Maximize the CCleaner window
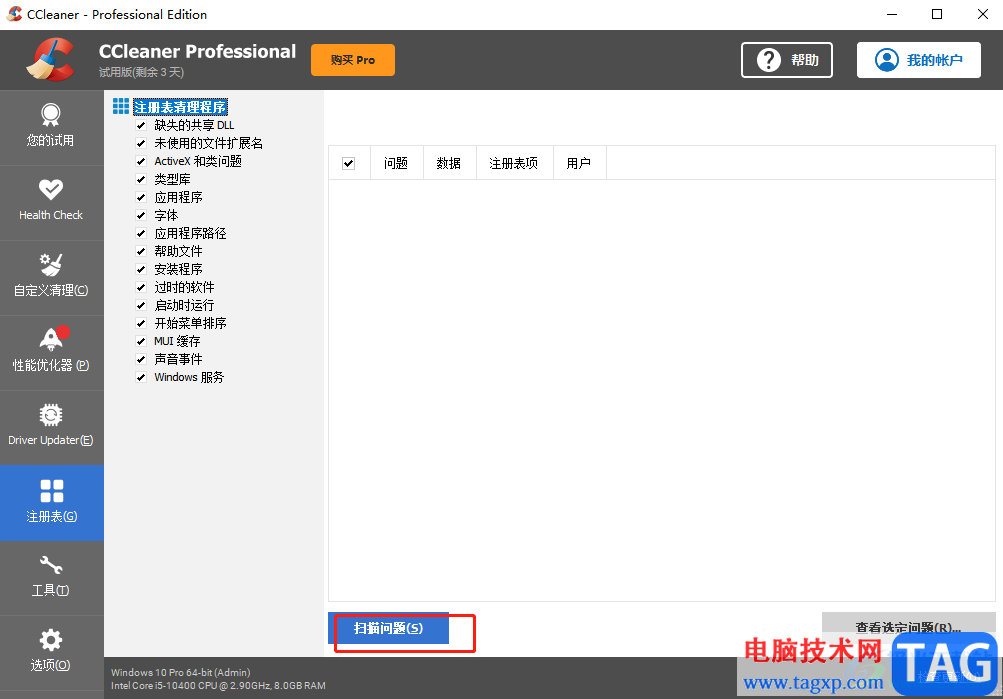This screenshot has height=699, width=1003. coord(937,14)
